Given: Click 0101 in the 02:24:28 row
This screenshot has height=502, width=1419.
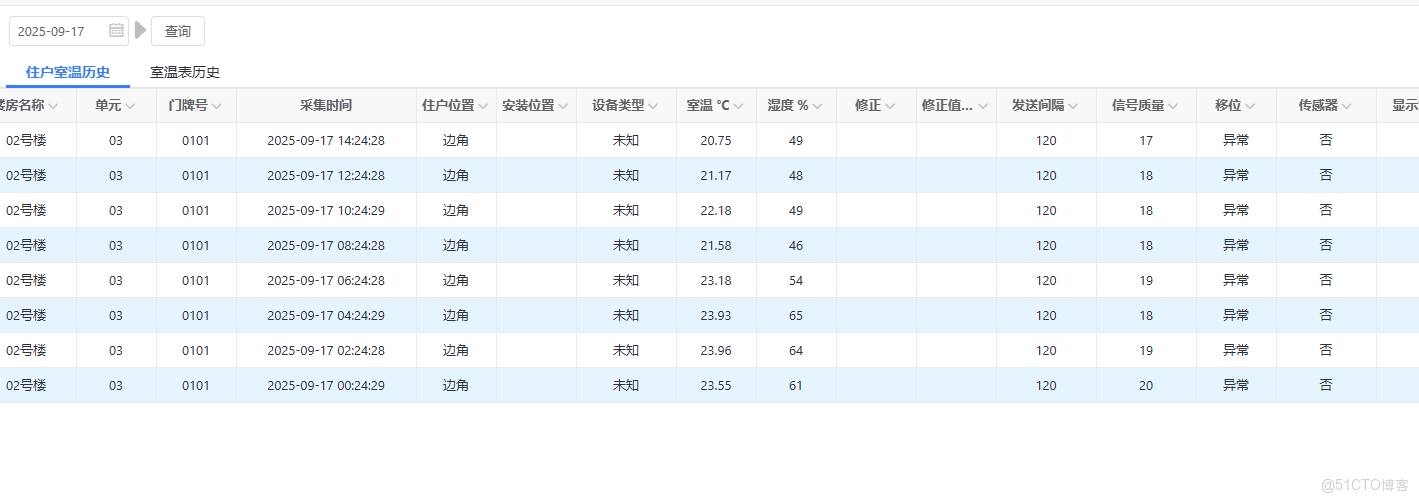Looking at the screenshot, I should (x=196, y=350).
